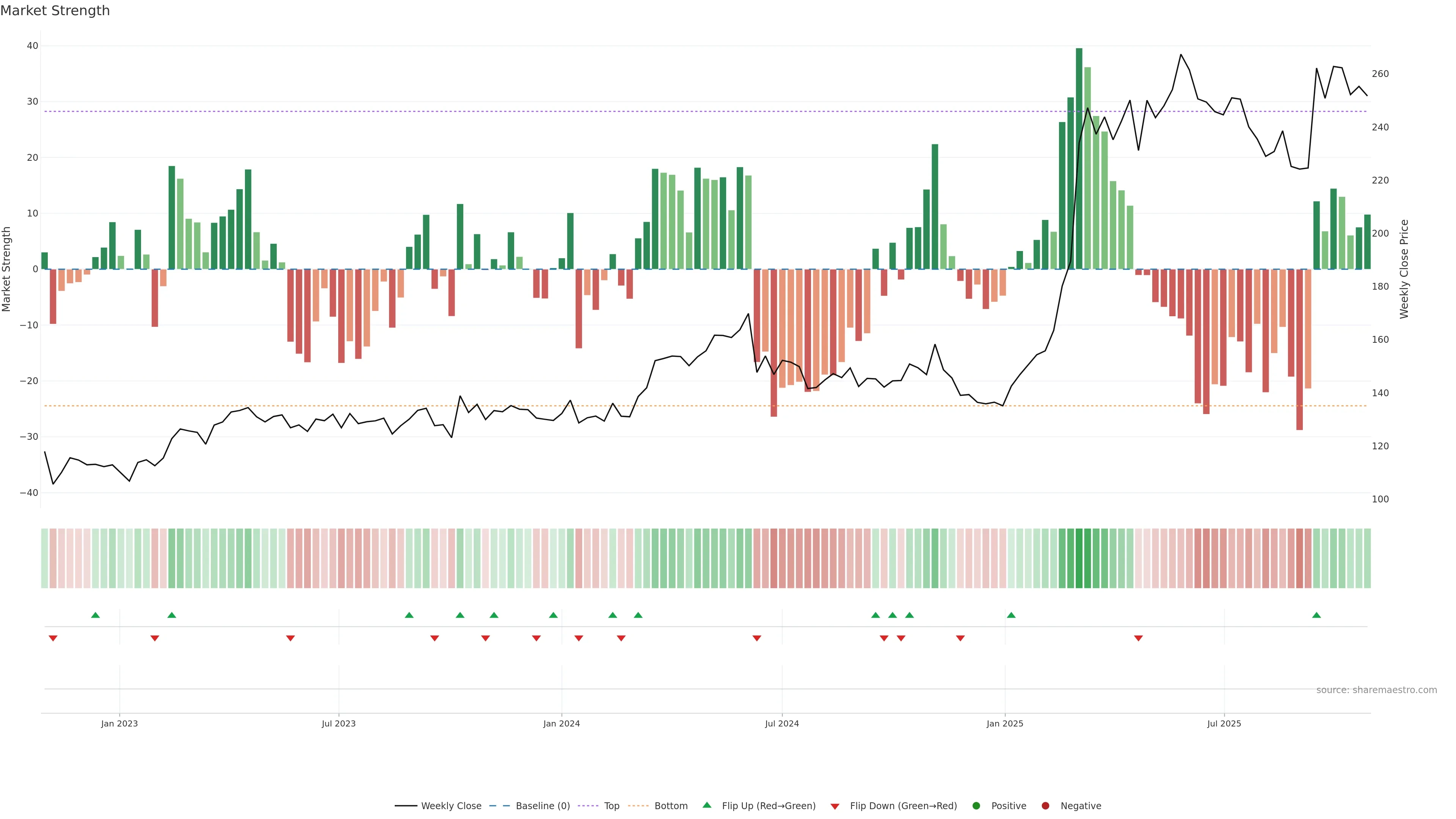
Task: Click the rightmost red flip-down triangle marker
Action: click(1138, 638)
